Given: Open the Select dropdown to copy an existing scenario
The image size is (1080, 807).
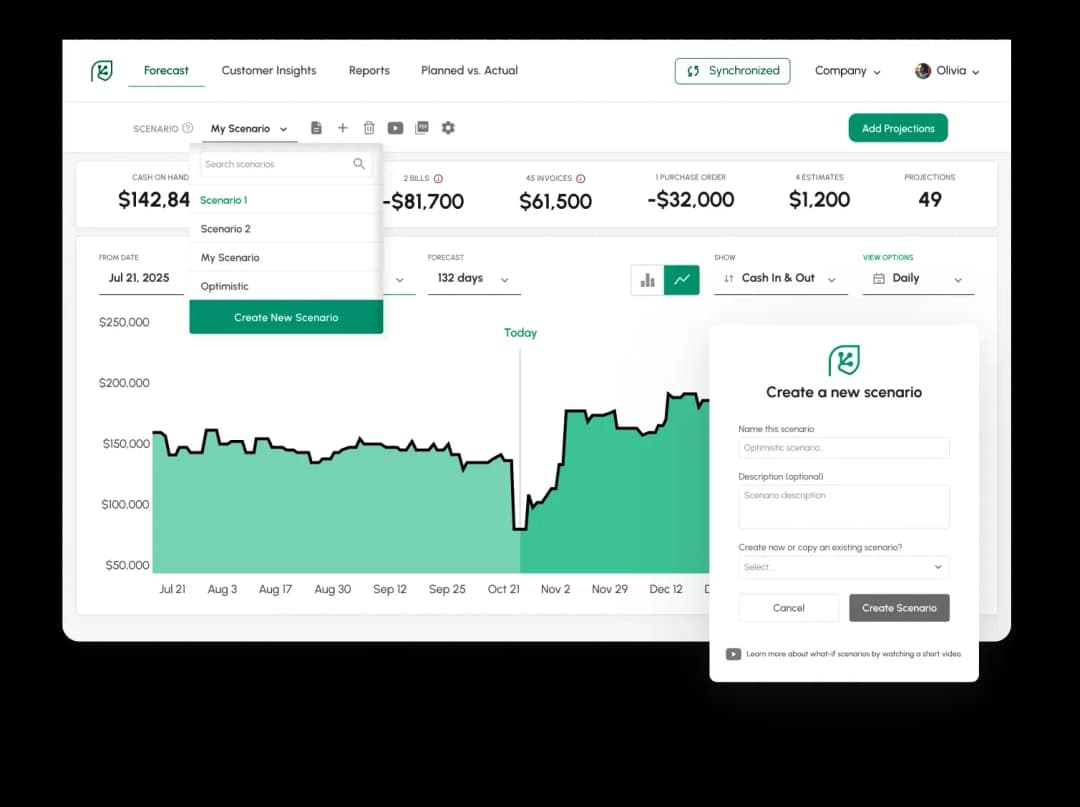Looking at the screenshot, I should 843,567.
